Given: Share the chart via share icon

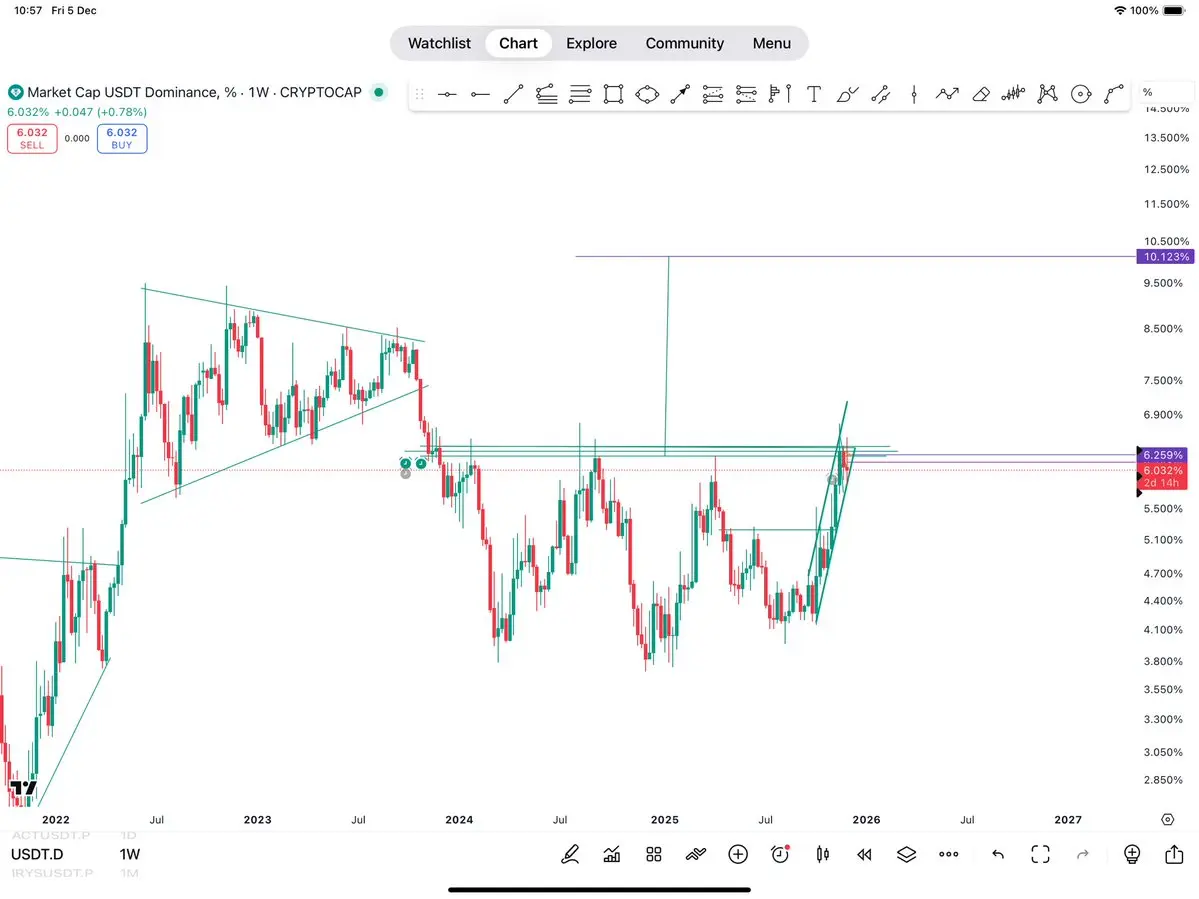Looking at the screenshot, I should (x=1175, y=854).
